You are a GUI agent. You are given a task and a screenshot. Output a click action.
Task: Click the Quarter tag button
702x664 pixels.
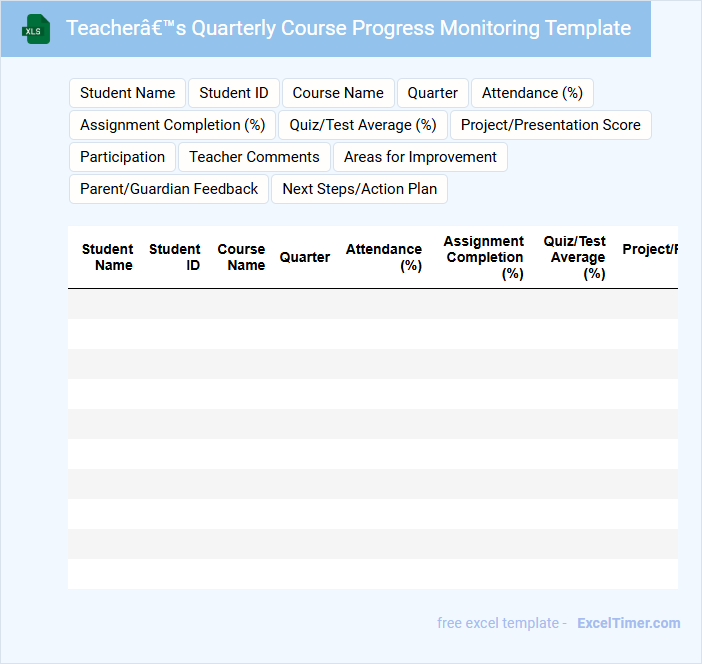pos(432,93)
